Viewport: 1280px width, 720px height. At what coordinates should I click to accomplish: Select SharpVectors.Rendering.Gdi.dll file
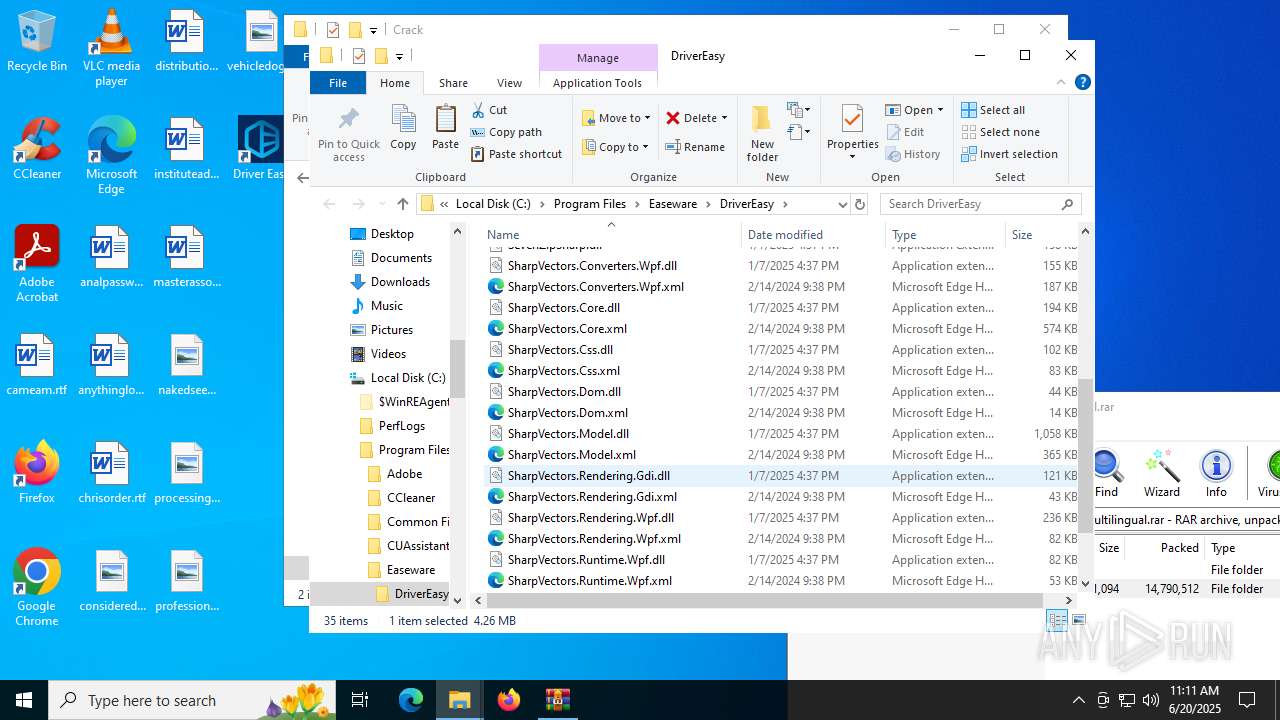click(x=588, y=476)
